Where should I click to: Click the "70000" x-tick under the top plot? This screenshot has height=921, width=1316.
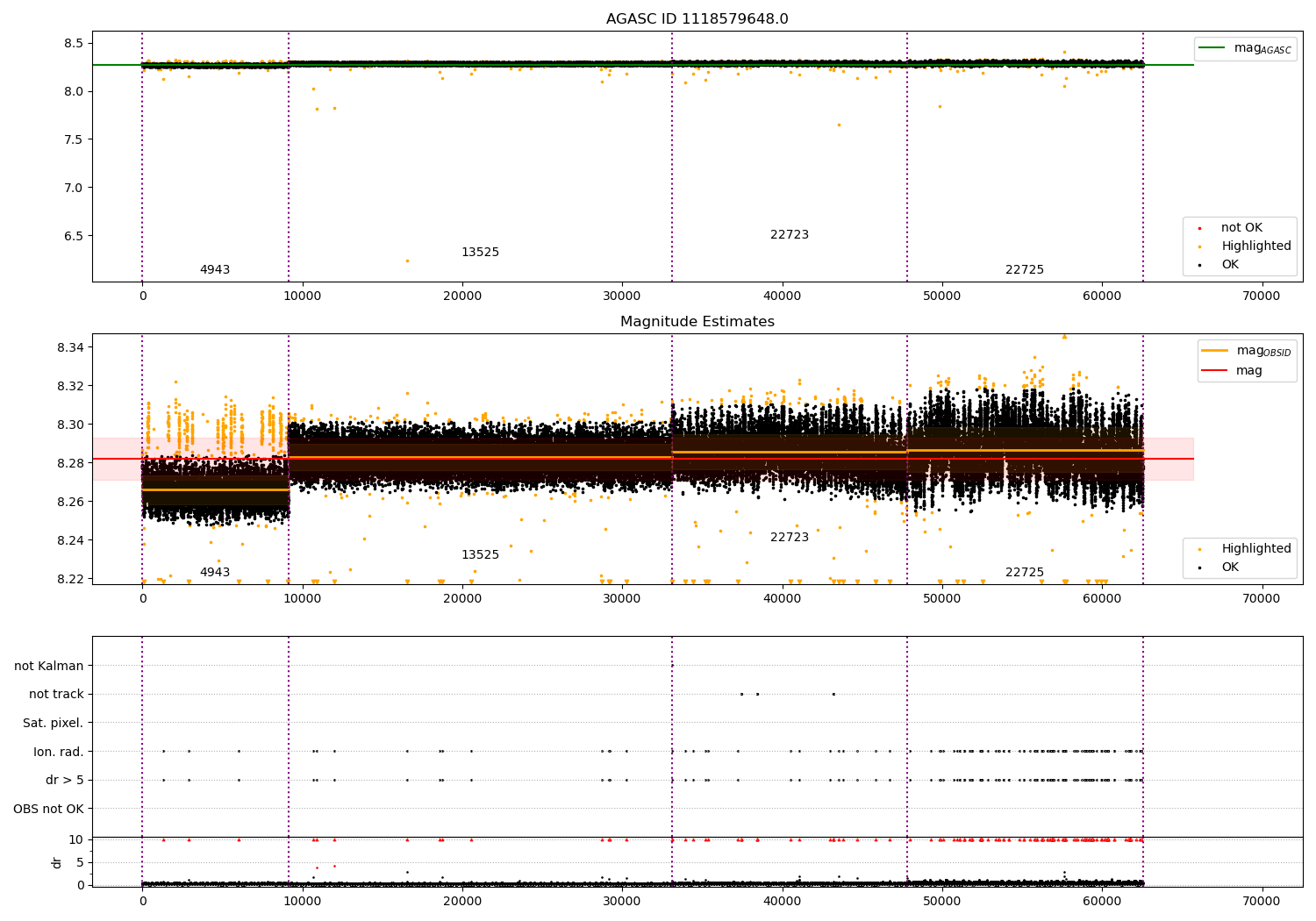(1262, 297)
